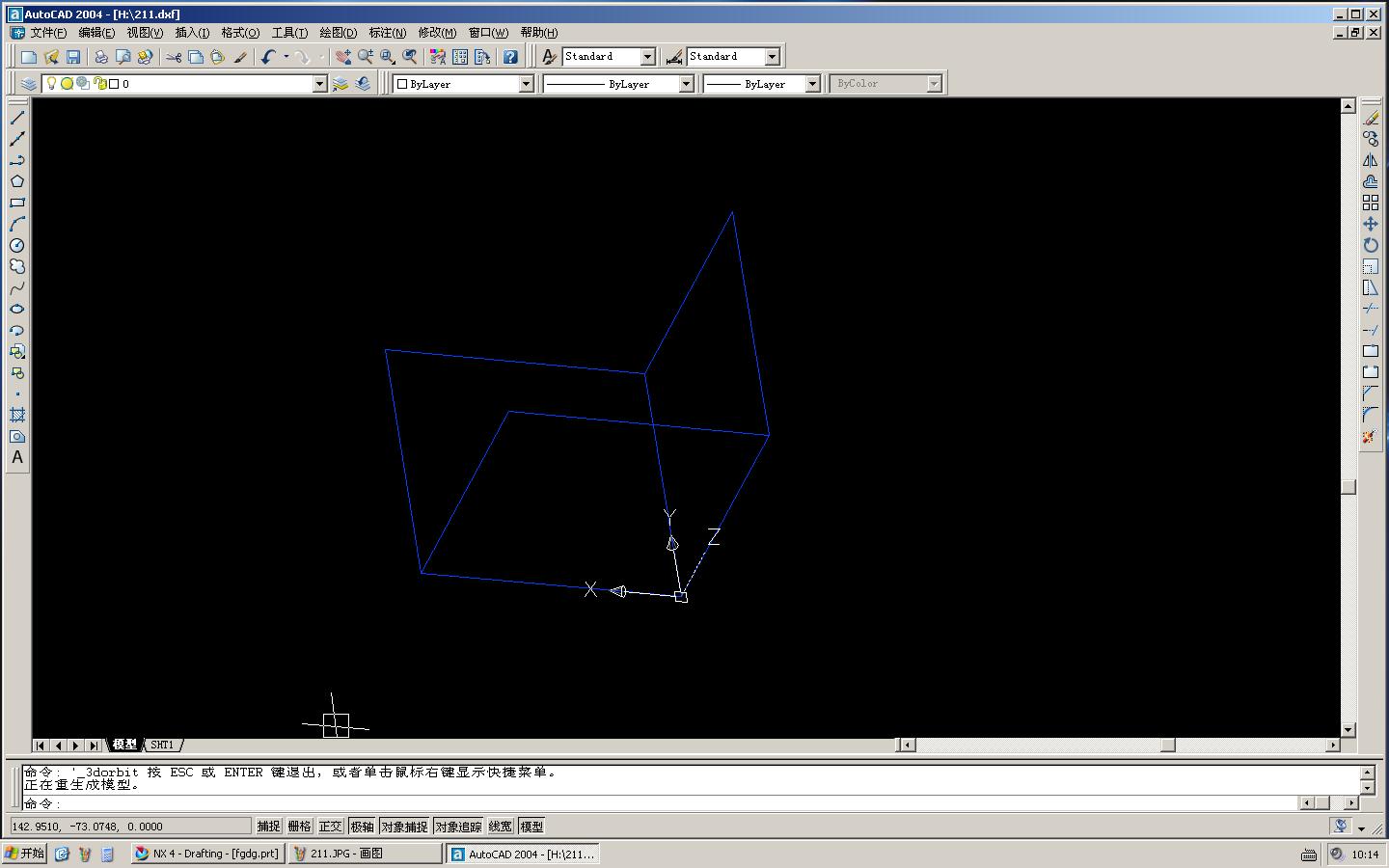
Task: Expand the ByColor plot style dropdown
Action: point(934,84)
